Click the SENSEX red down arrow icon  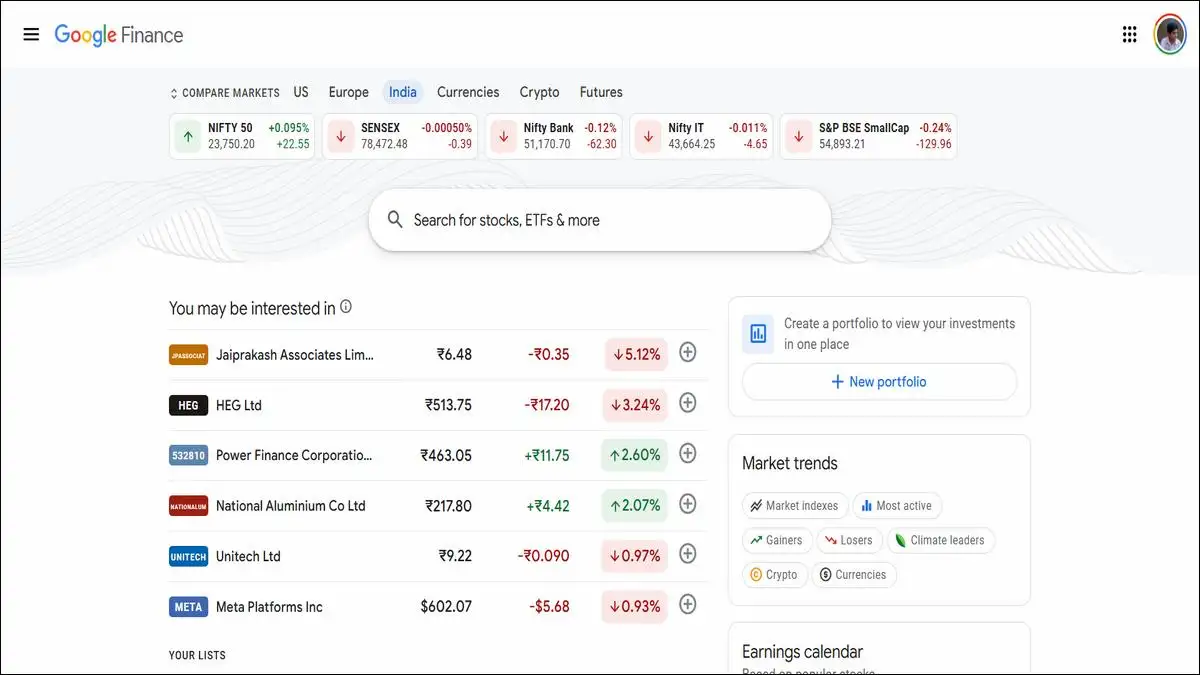(341, 136)
